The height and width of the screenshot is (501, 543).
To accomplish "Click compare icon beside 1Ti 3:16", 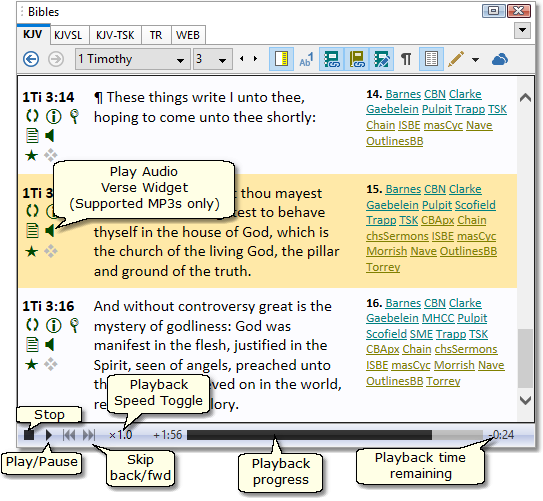I will 32,325.
